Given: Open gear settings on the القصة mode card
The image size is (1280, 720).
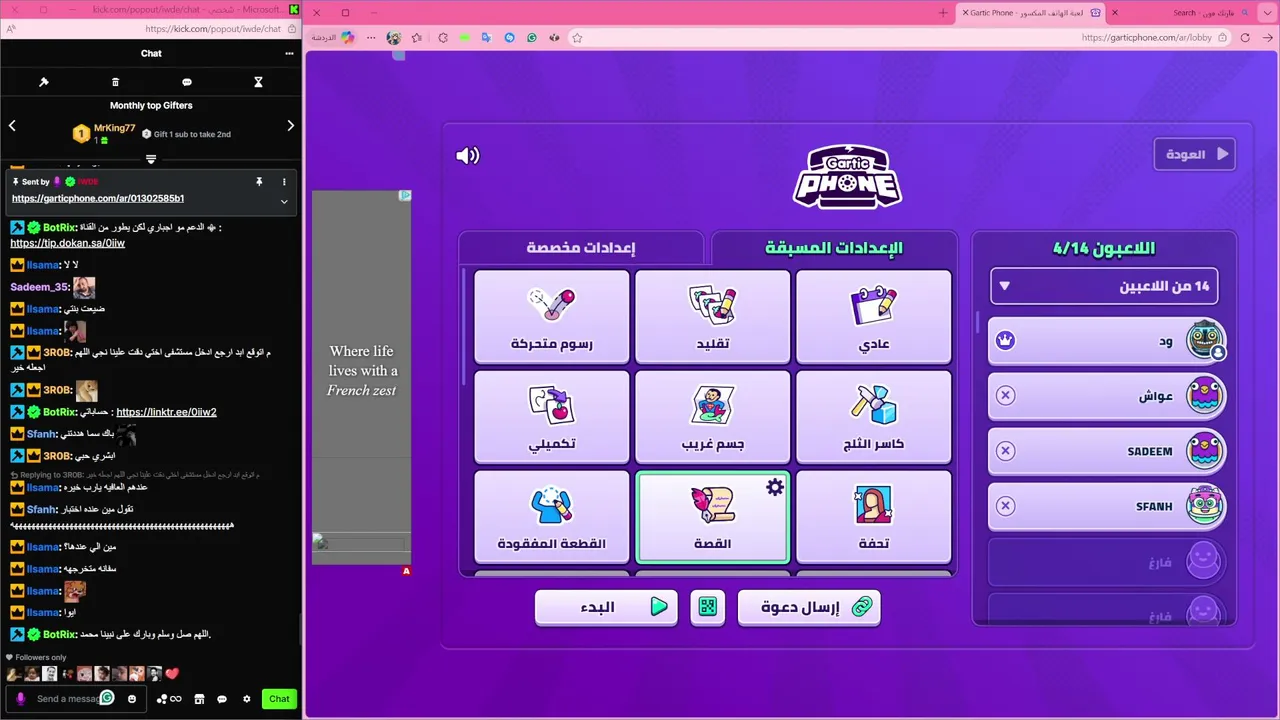Looking at the screenshot, I should 775,487.
